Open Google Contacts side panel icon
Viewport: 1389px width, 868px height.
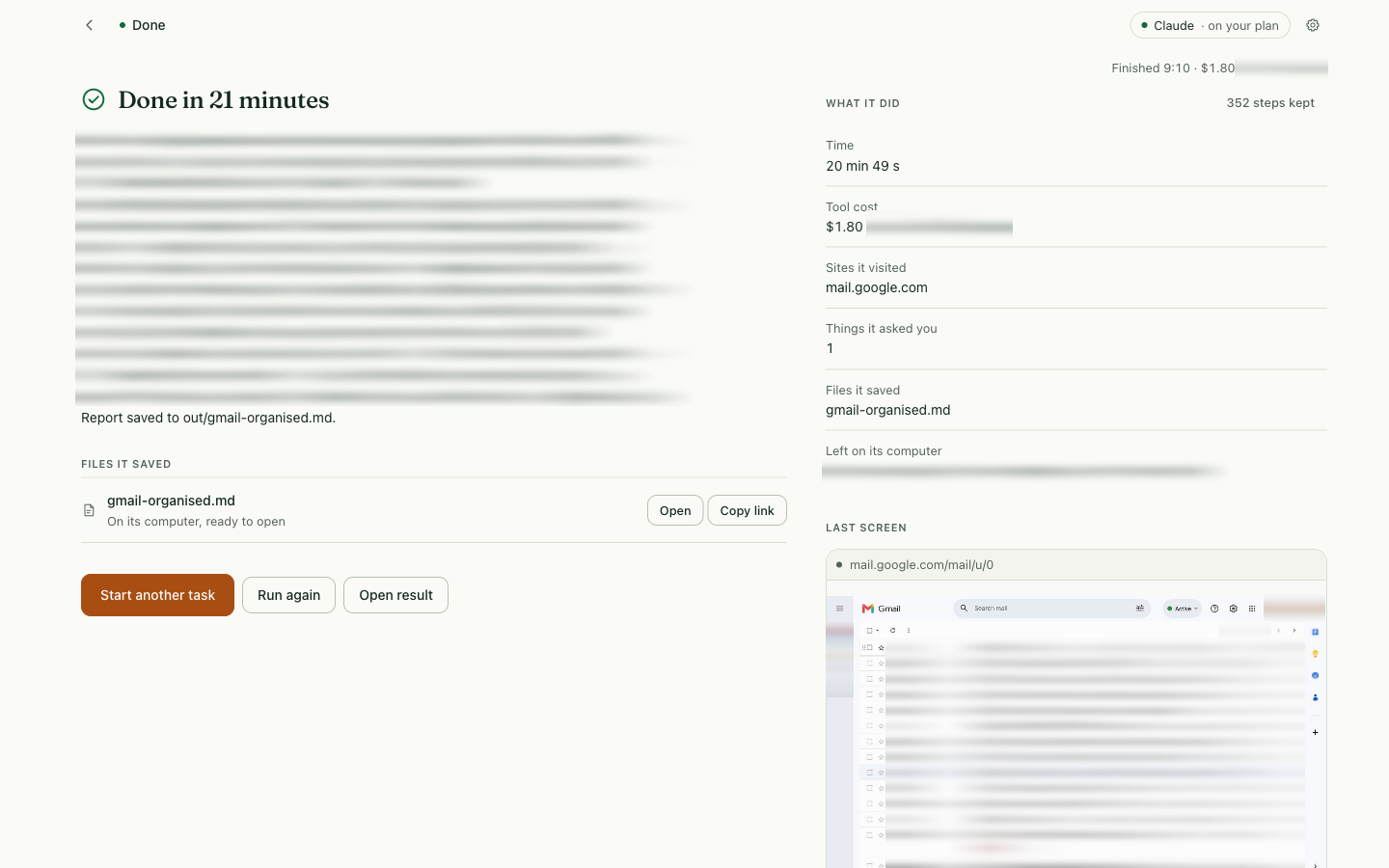coord(1315,697)
